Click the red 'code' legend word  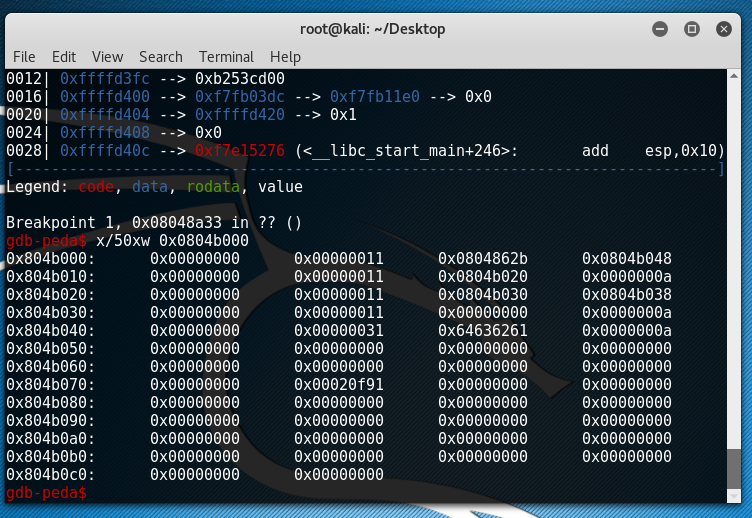pyautogui.click(x=96, y=187)
